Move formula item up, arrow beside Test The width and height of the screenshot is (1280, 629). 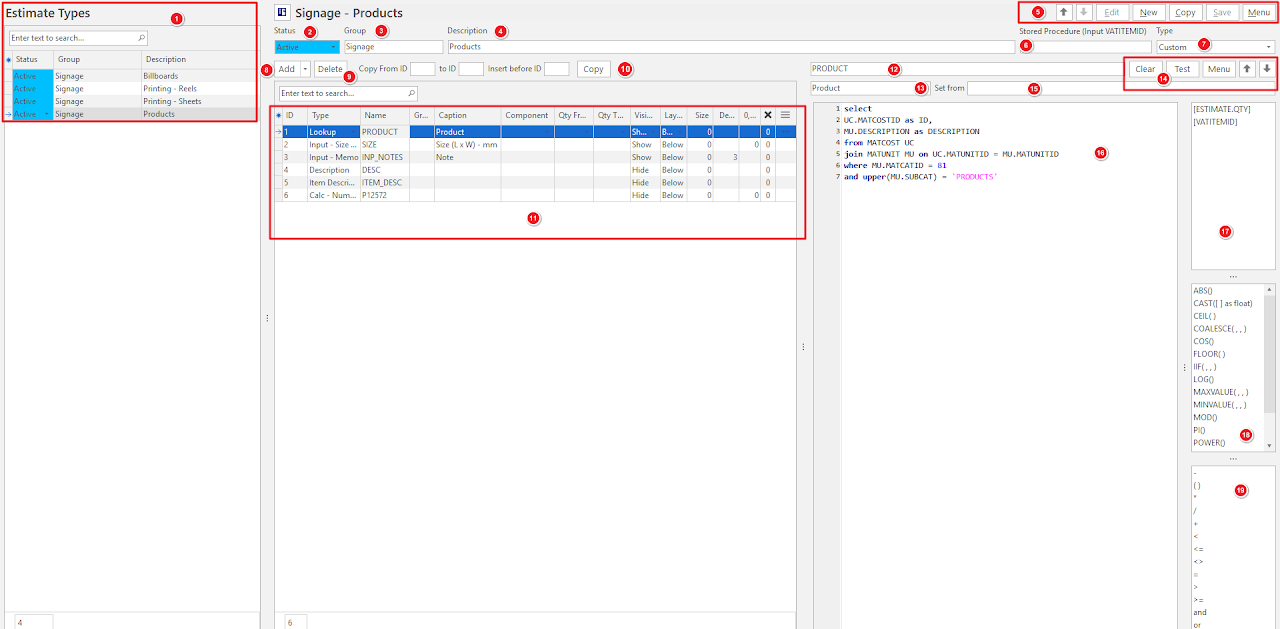(1247, 69)
